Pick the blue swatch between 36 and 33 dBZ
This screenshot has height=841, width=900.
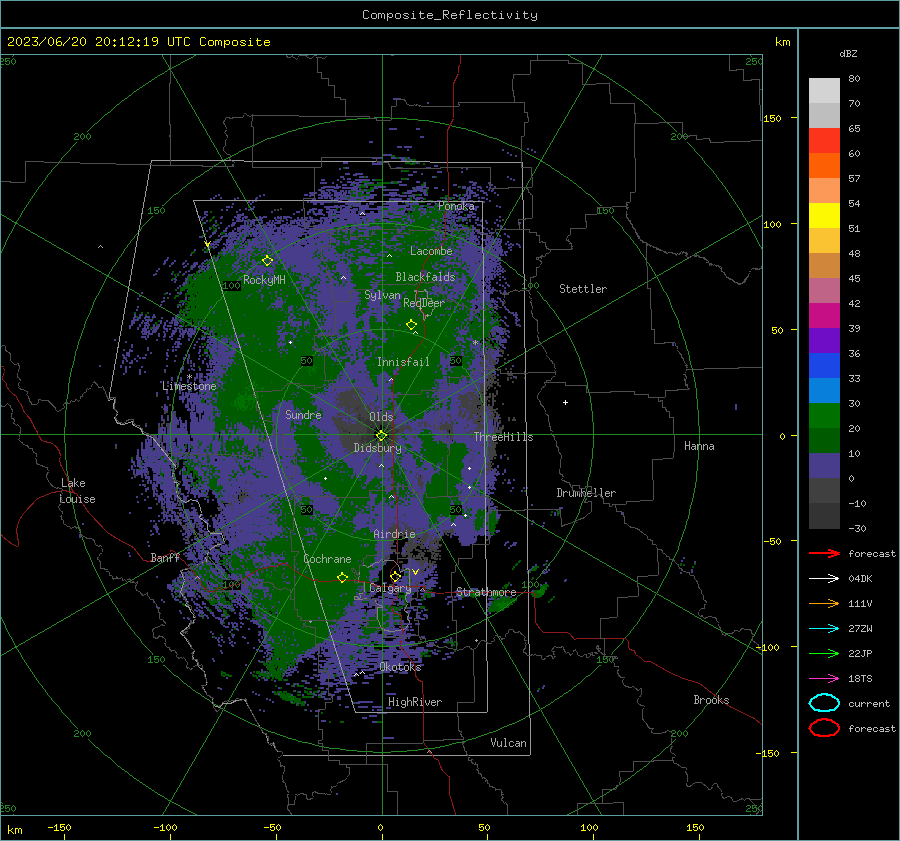pos(824,366)
